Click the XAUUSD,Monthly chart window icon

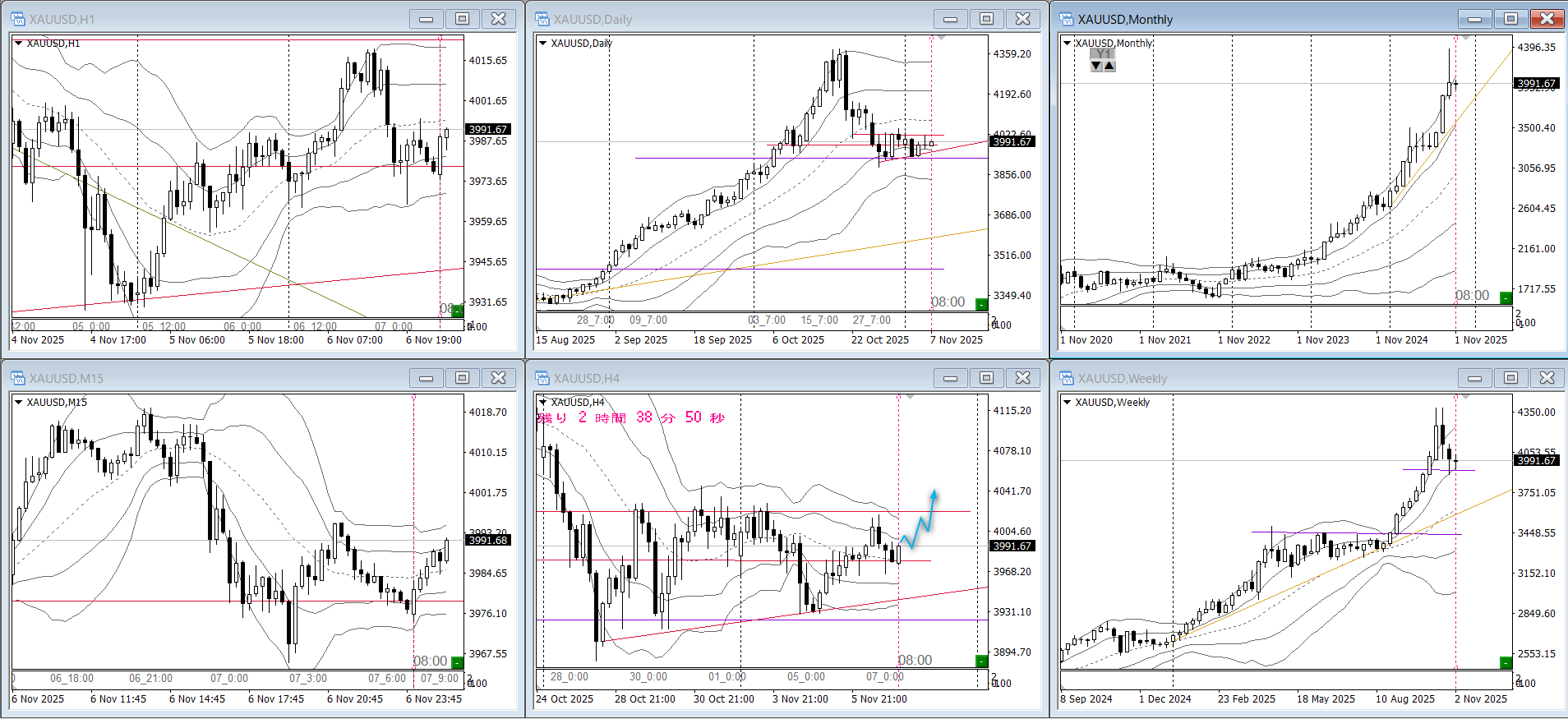(x=1067, y=19)
